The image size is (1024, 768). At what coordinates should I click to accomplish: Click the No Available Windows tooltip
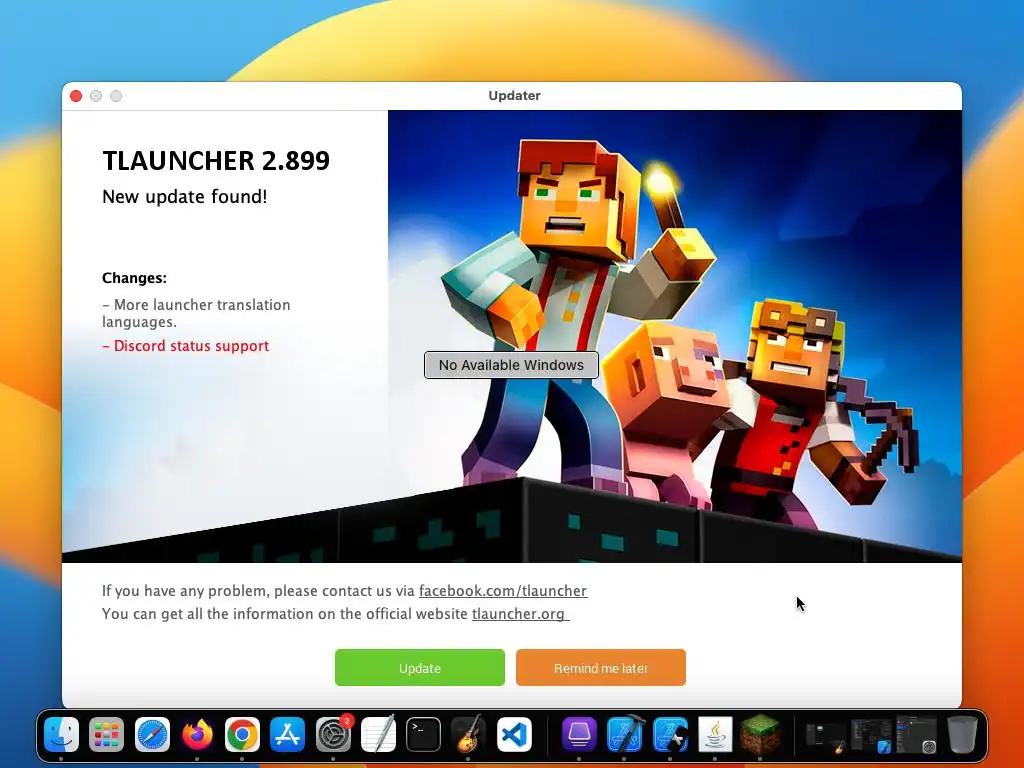[511, 365]
